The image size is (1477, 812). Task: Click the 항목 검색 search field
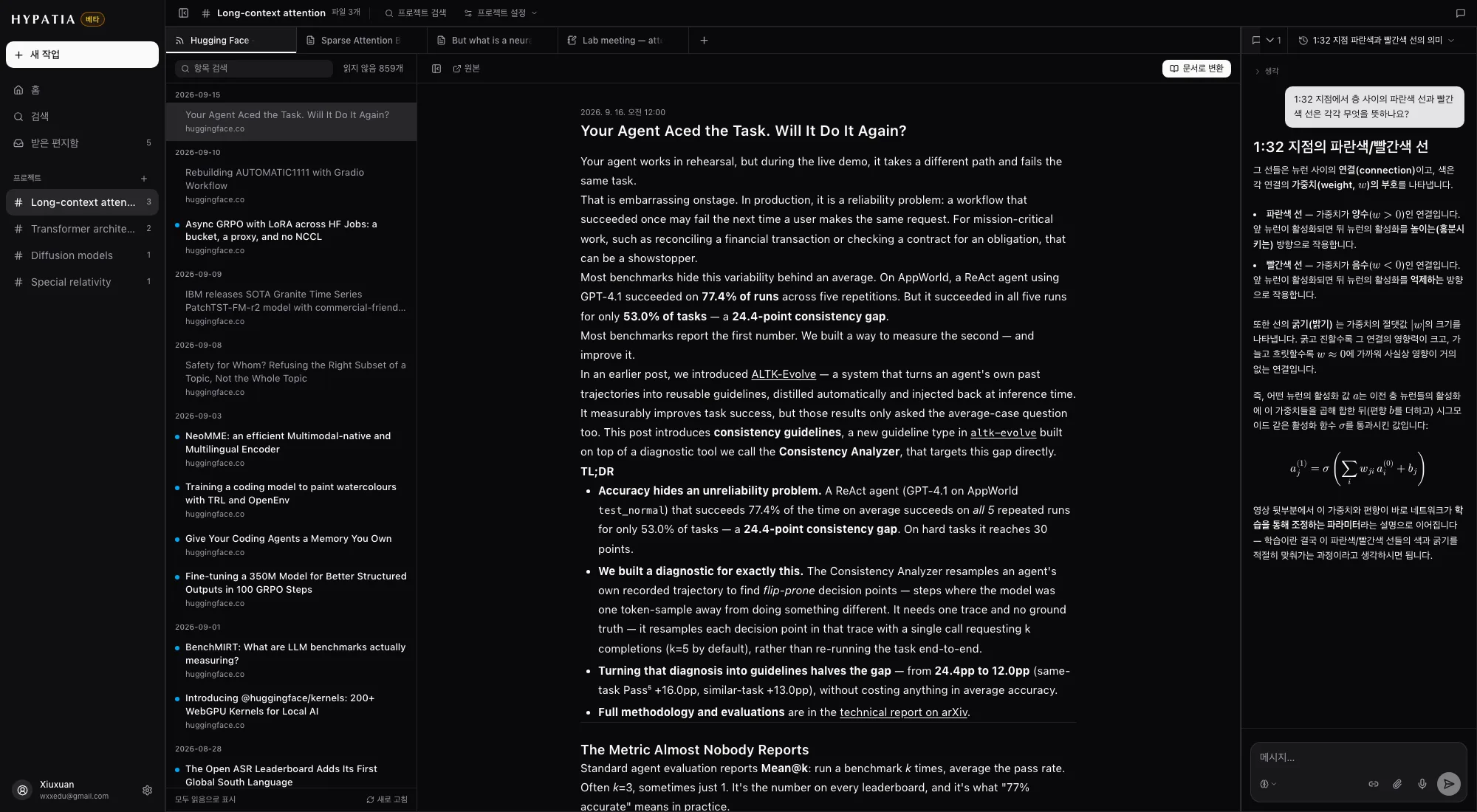coord(254,69)
